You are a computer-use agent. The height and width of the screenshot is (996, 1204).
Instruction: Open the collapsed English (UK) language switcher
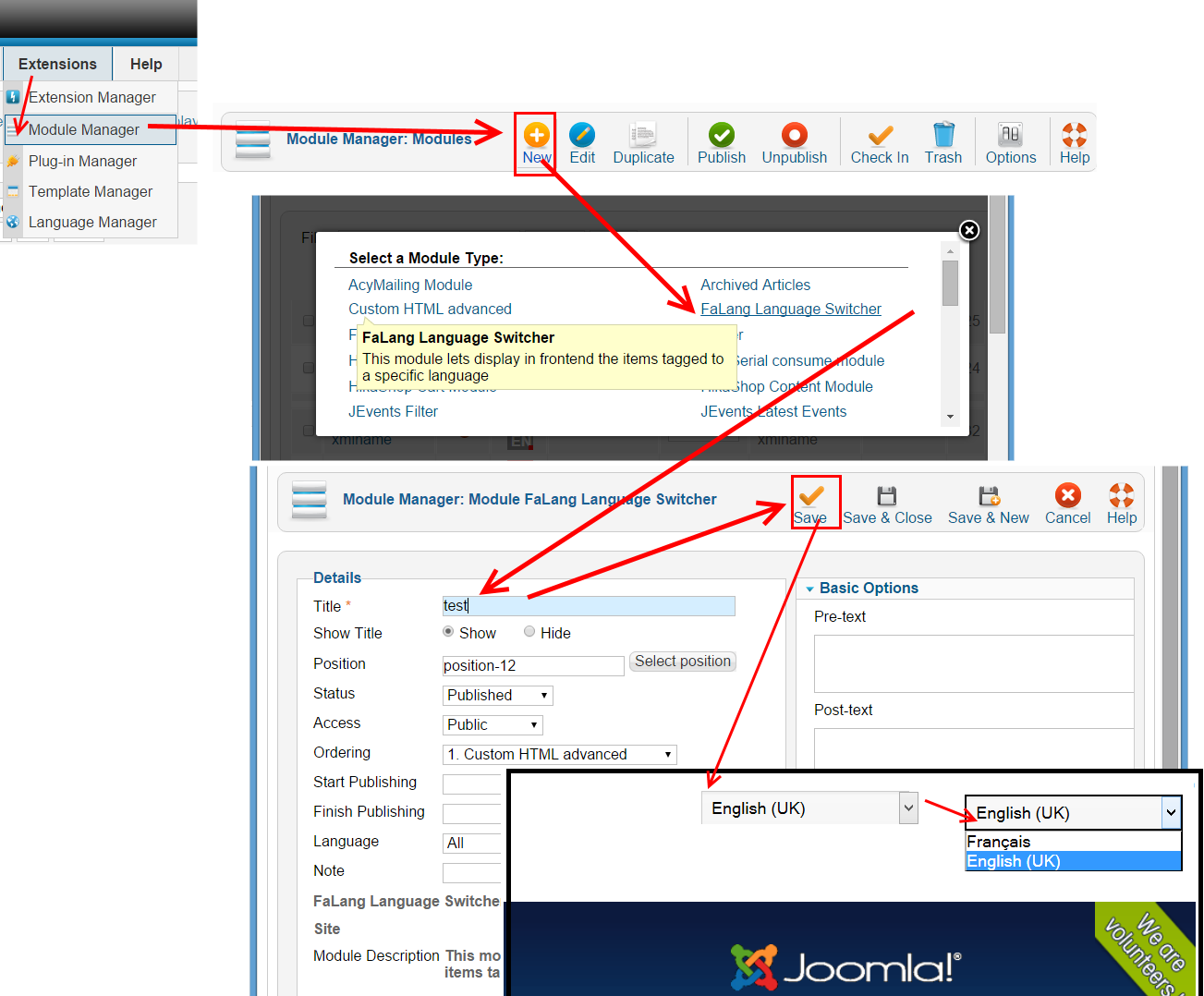click(x=809, y=808)
